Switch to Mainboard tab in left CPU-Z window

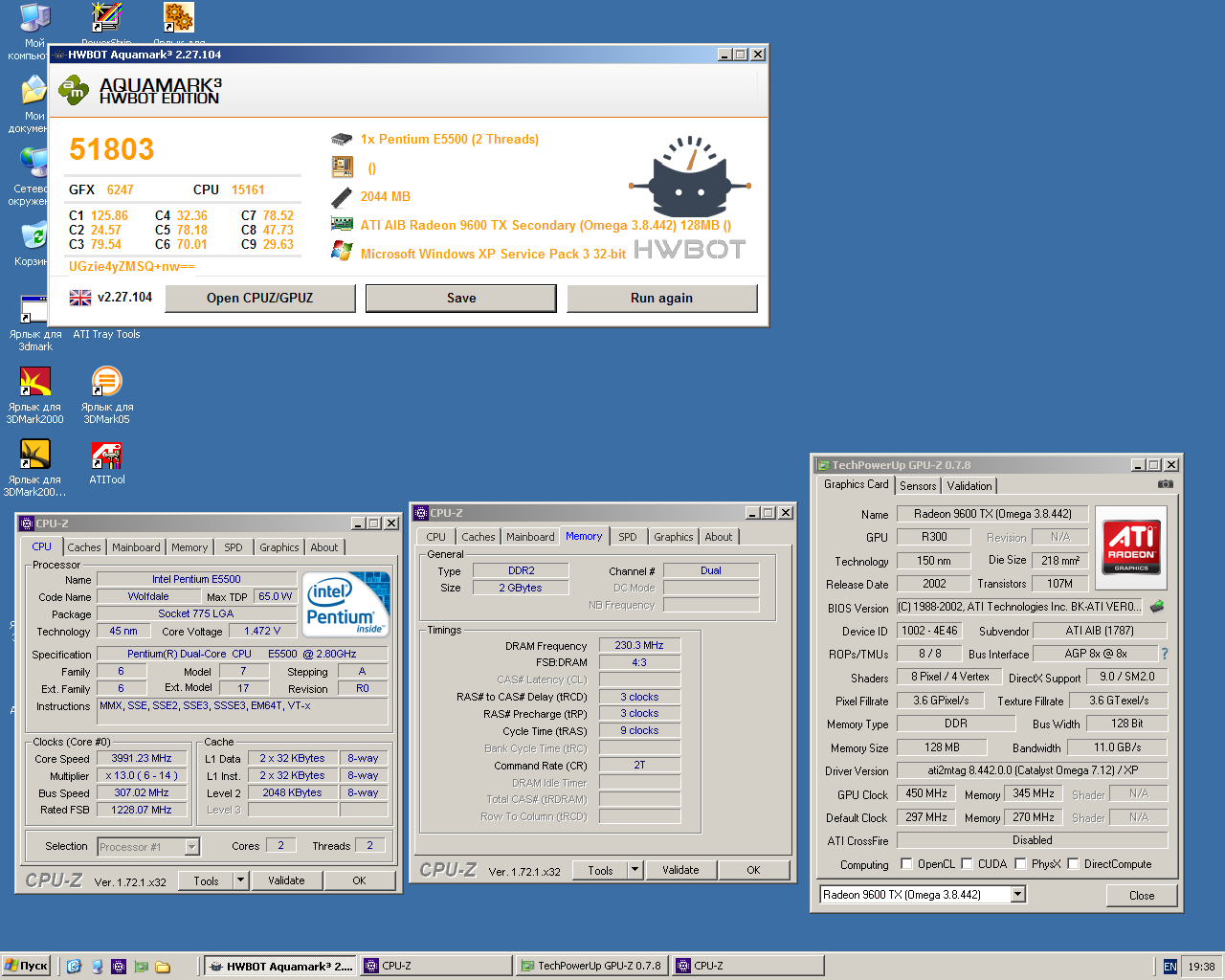click(x=136, y=547)
